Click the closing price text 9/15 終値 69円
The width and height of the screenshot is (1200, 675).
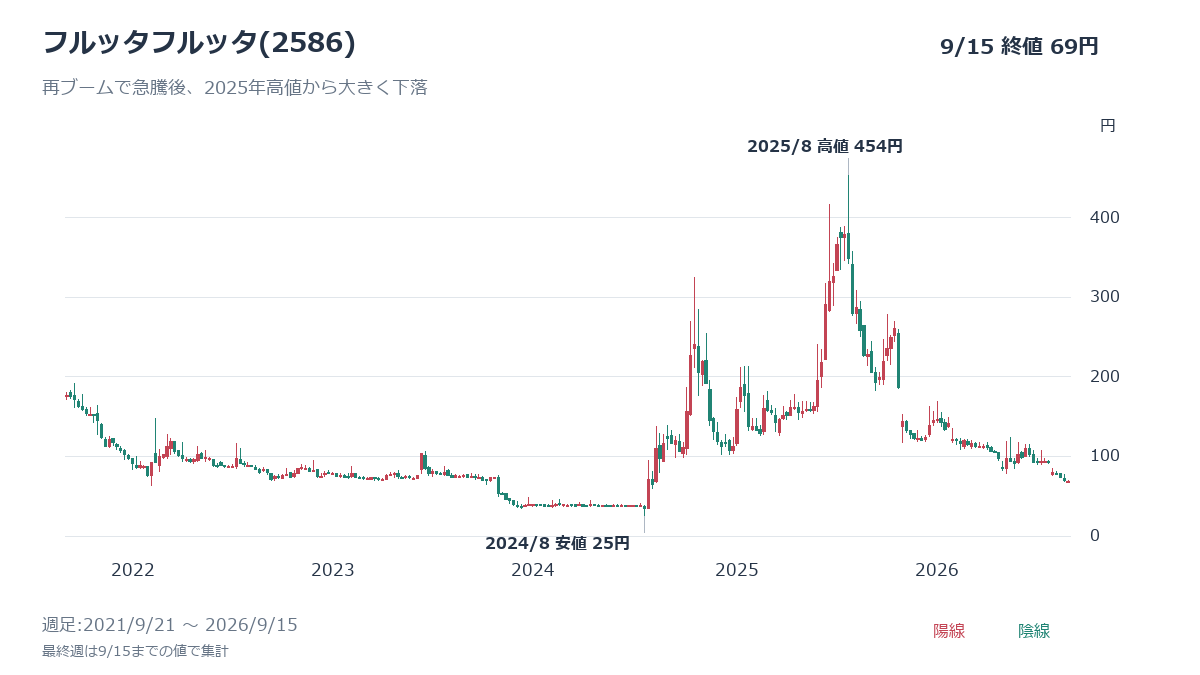[1019, 46]
